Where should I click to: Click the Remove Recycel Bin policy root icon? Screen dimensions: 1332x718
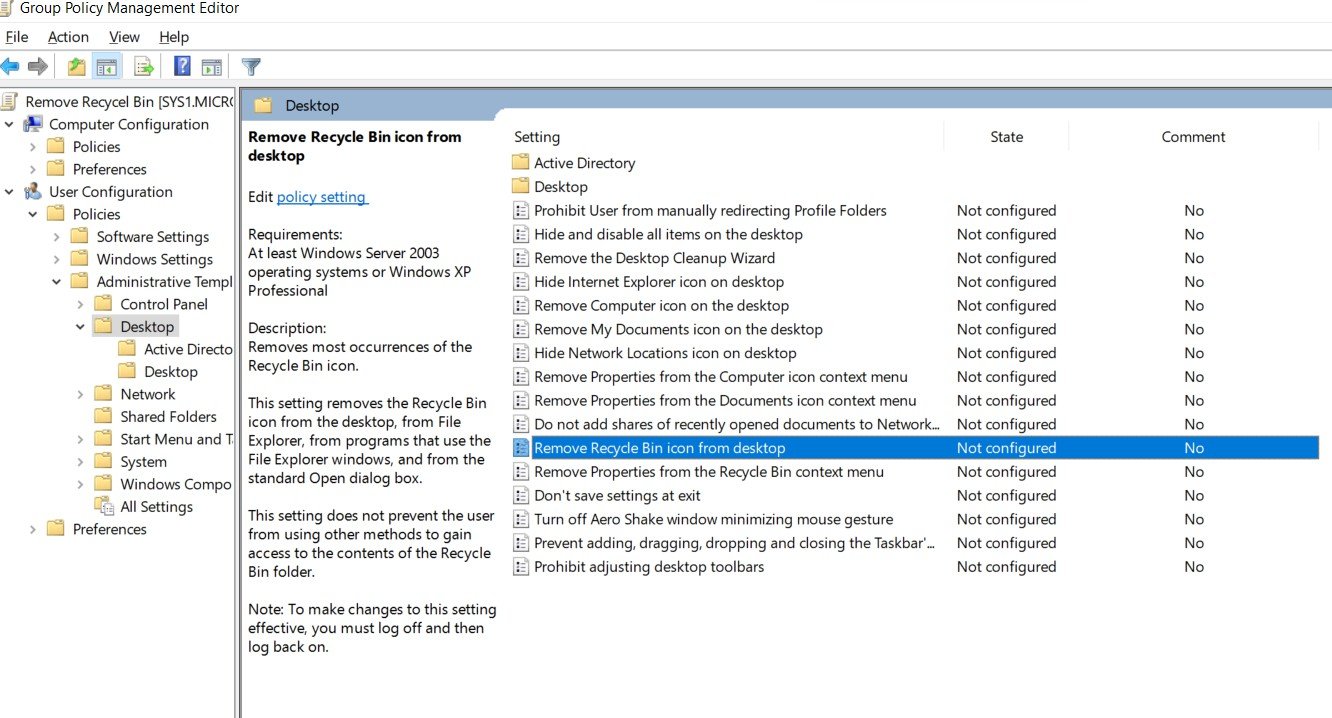click(10, 101)
